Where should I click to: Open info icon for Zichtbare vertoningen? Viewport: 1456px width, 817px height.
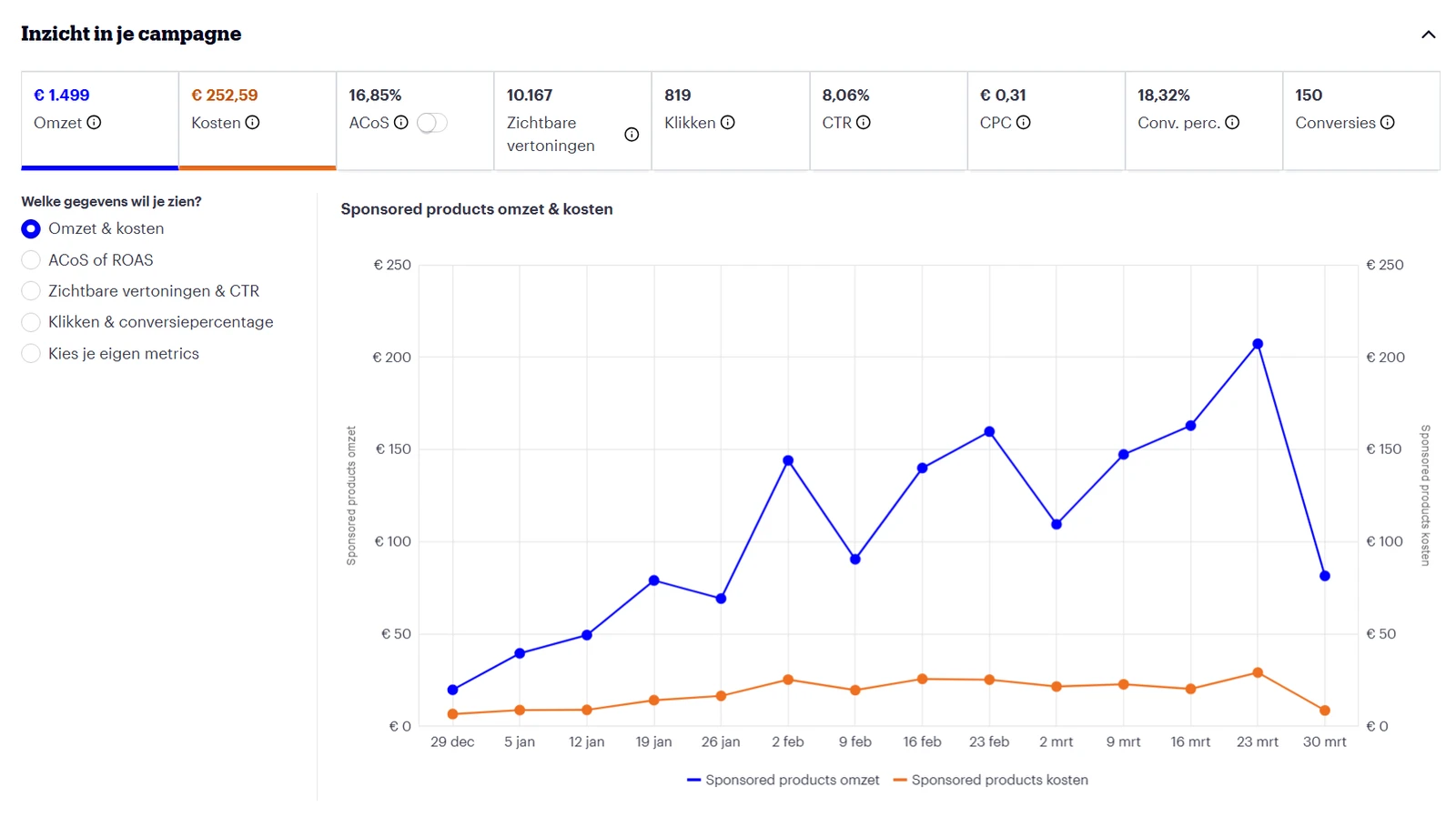[632, 134]
